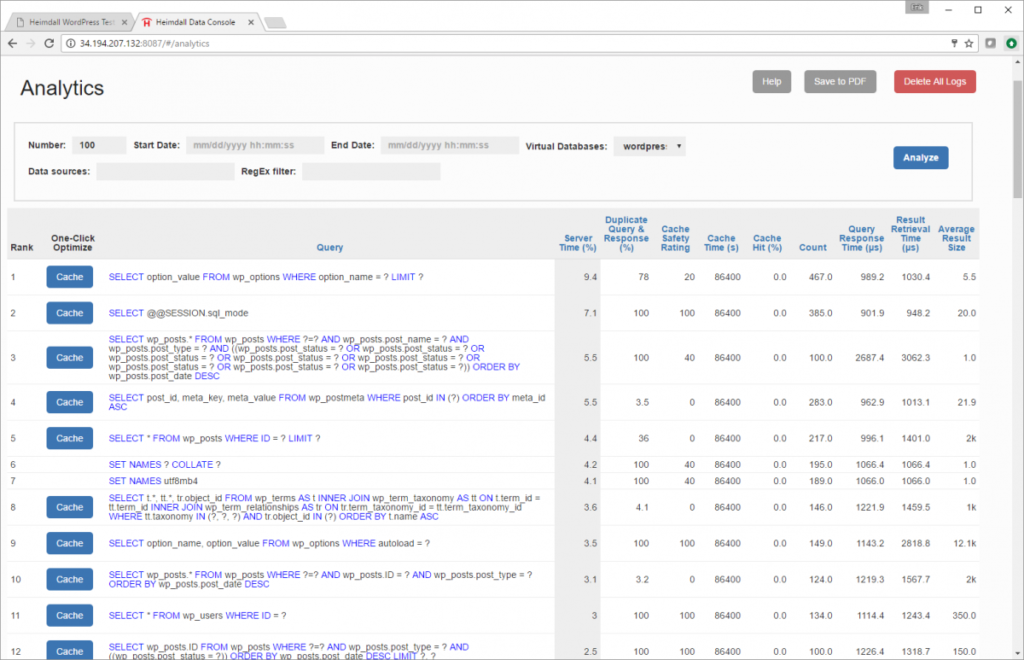Click the SET NAMES utf8mb4 query
Image resolution: width=1024 pixels, height=660 pixels.
coord(153,481)
